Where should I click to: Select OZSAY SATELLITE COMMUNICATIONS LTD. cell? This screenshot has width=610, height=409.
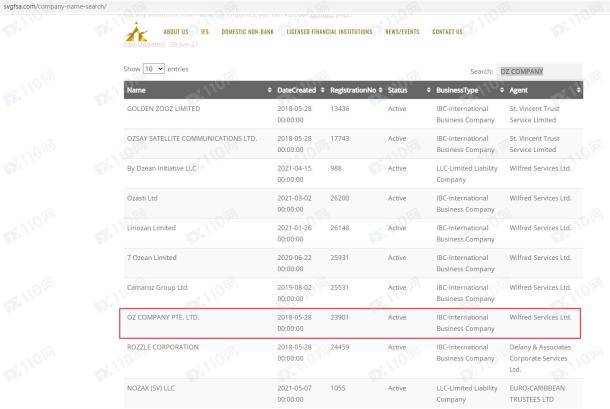(192, 139)
